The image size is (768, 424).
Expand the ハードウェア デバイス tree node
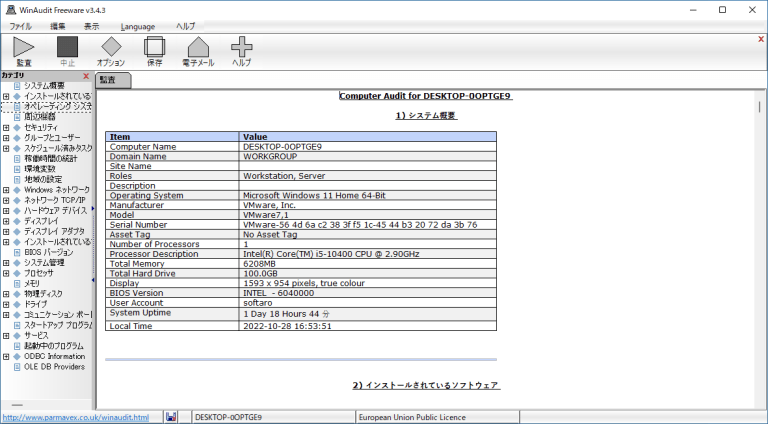click(6, 211)
